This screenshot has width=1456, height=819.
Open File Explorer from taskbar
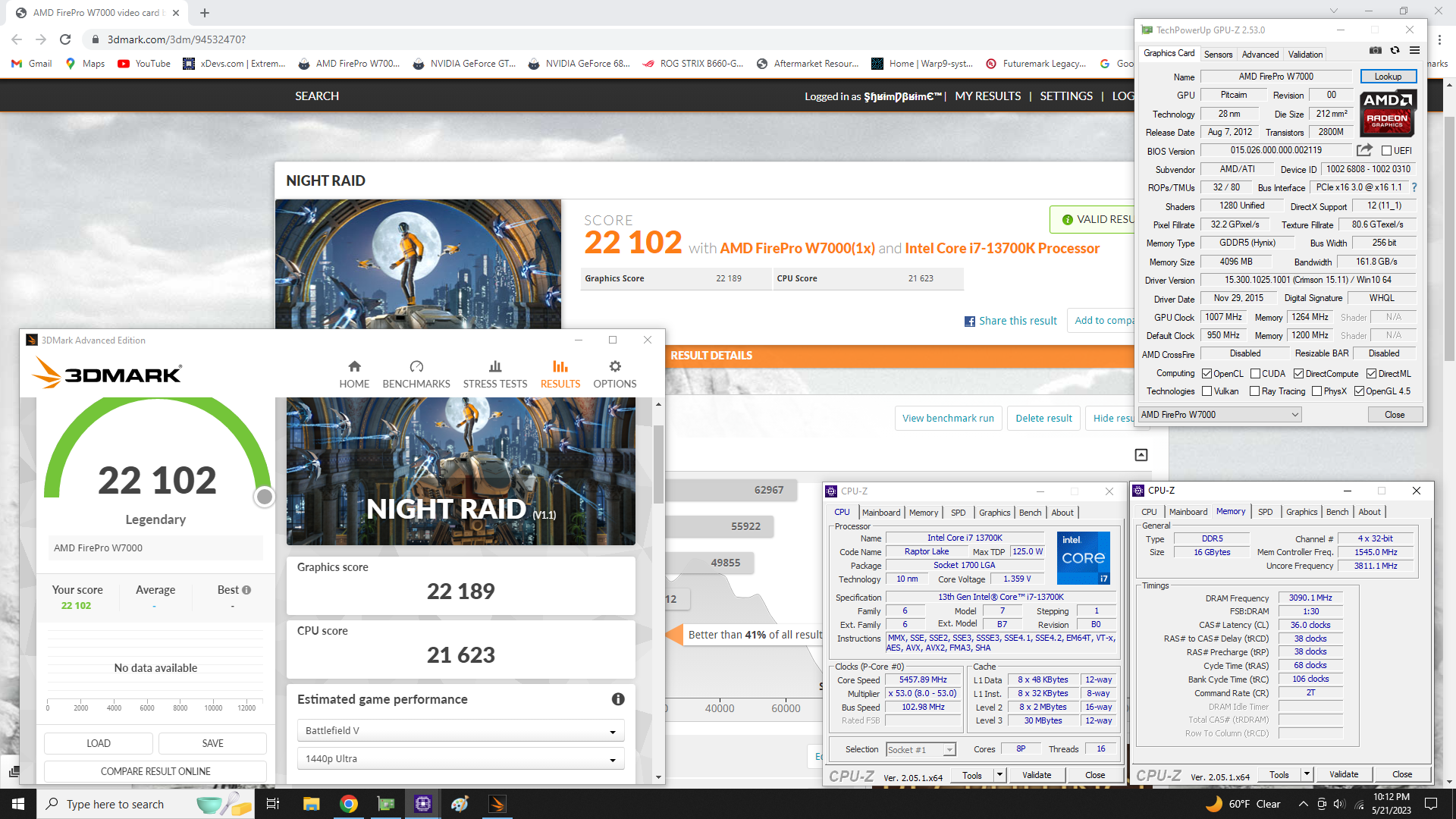[x=311, y=804]
